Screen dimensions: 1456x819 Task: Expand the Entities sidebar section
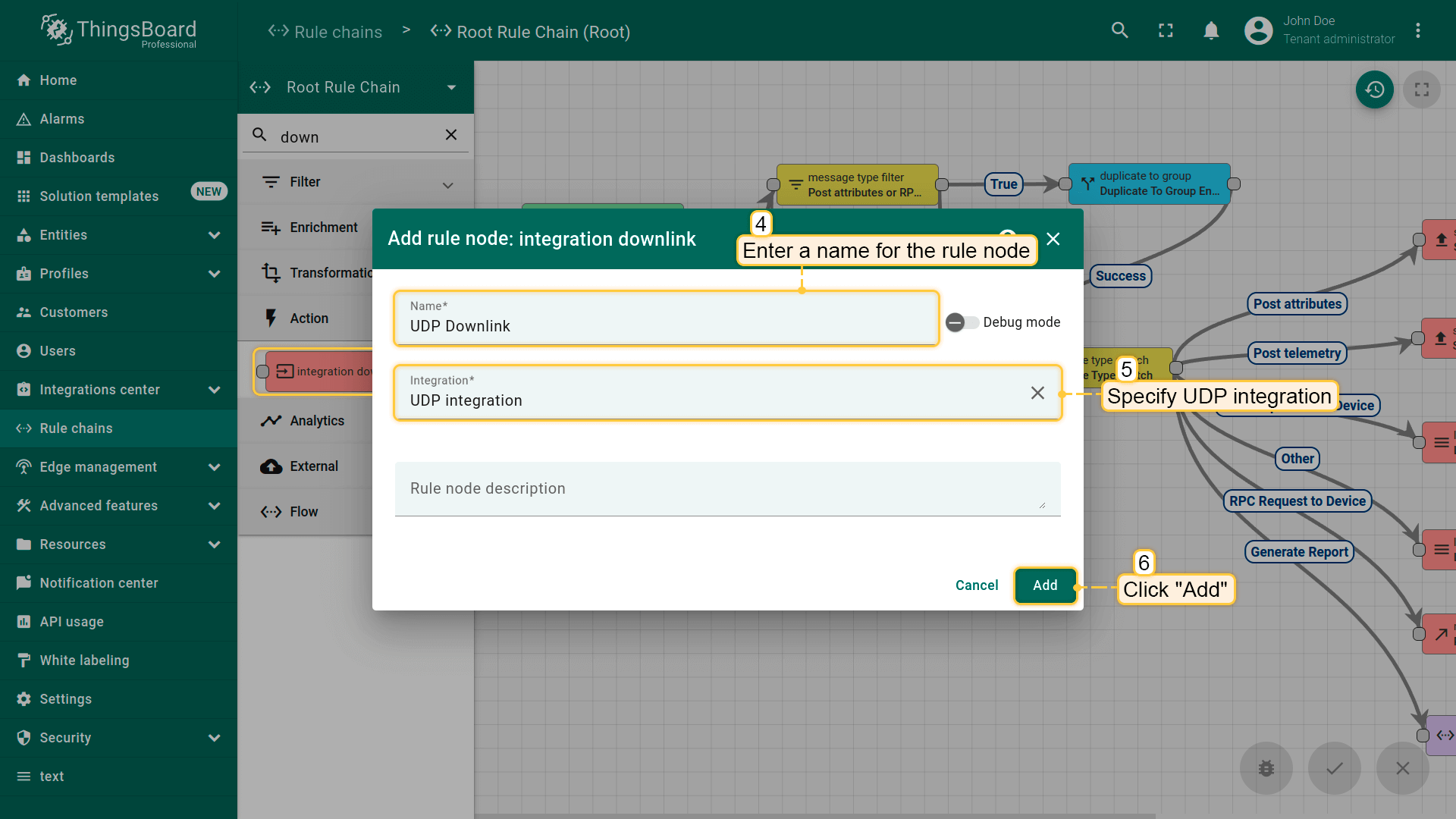tap(214, 235)
